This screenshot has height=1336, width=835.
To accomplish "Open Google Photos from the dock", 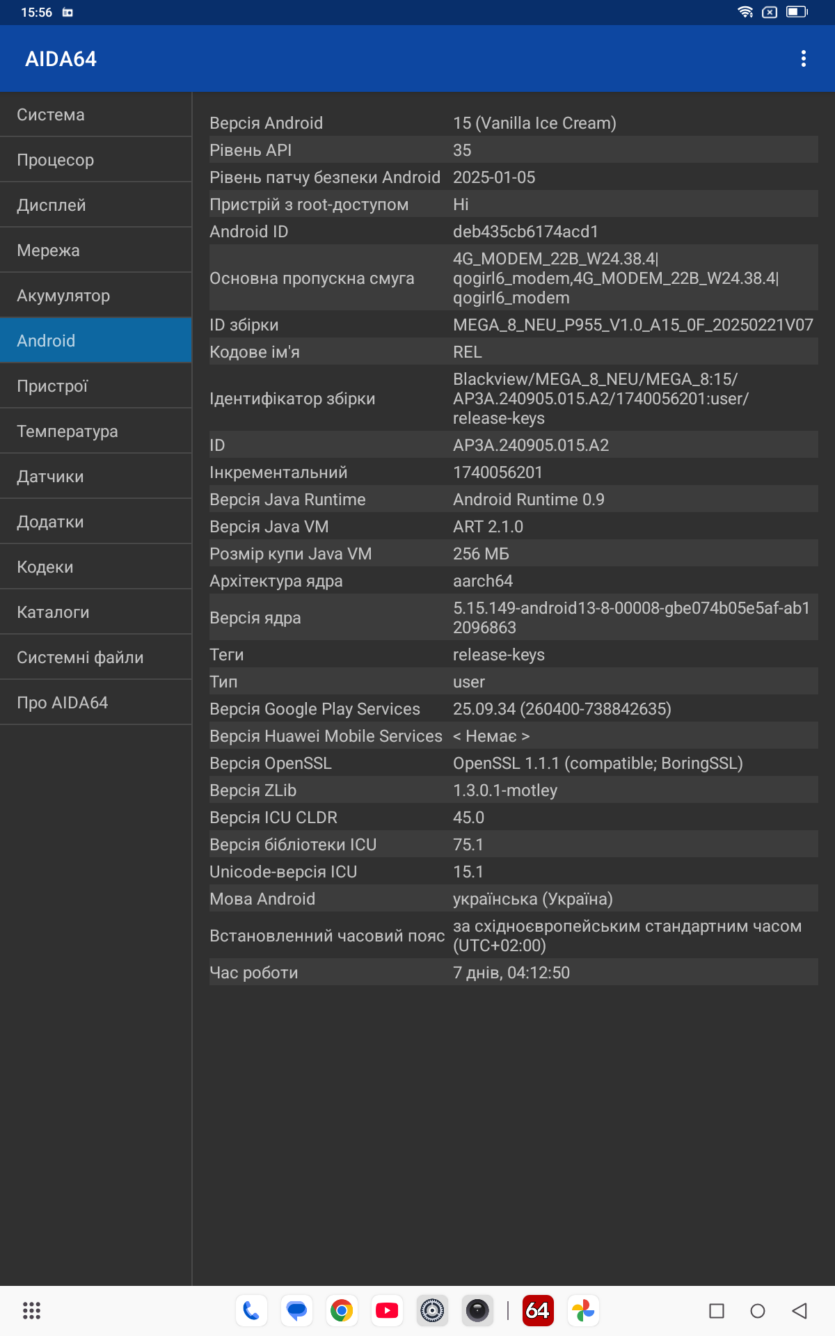I will coord(583,1310).
